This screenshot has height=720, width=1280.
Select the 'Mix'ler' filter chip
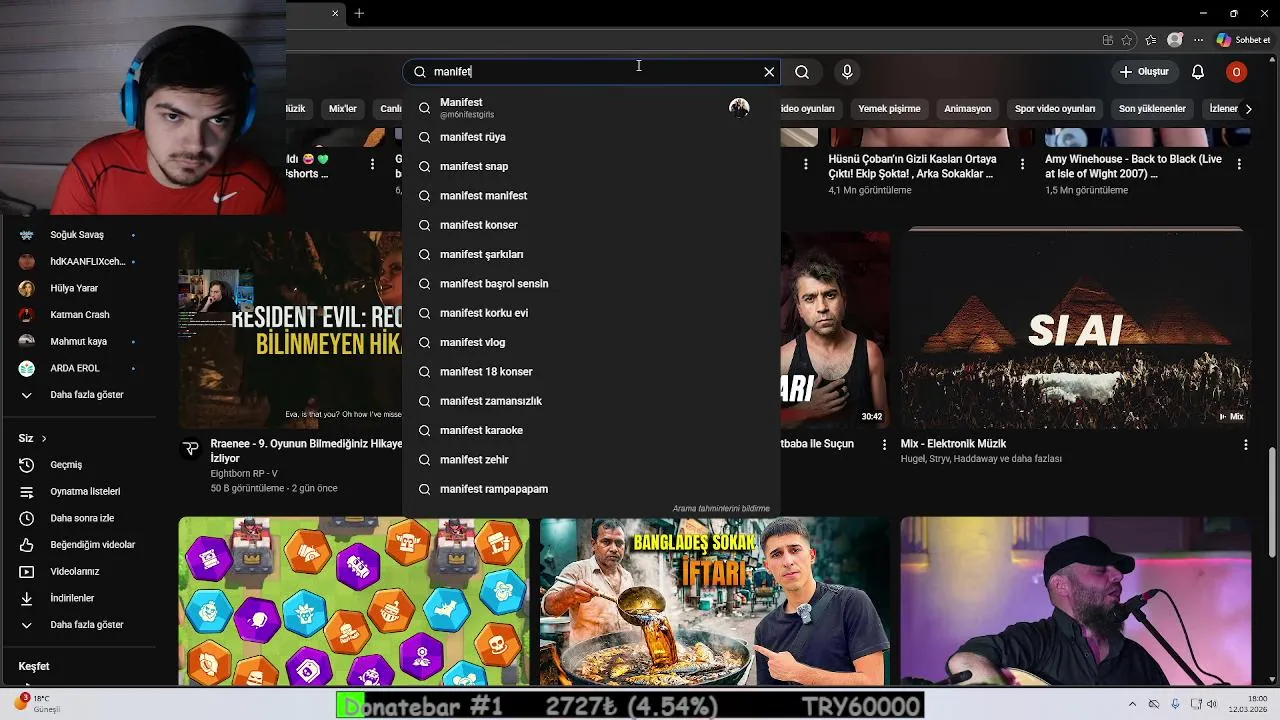pos(343,108)
